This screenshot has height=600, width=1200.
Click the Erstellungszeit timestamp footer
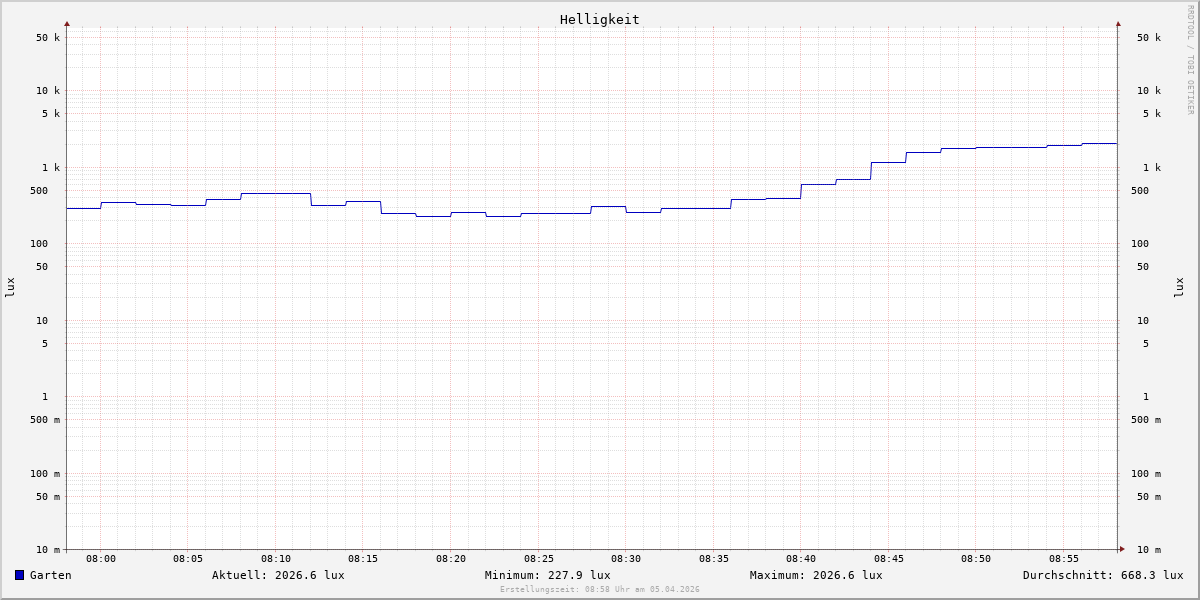(x=600, y=590)
